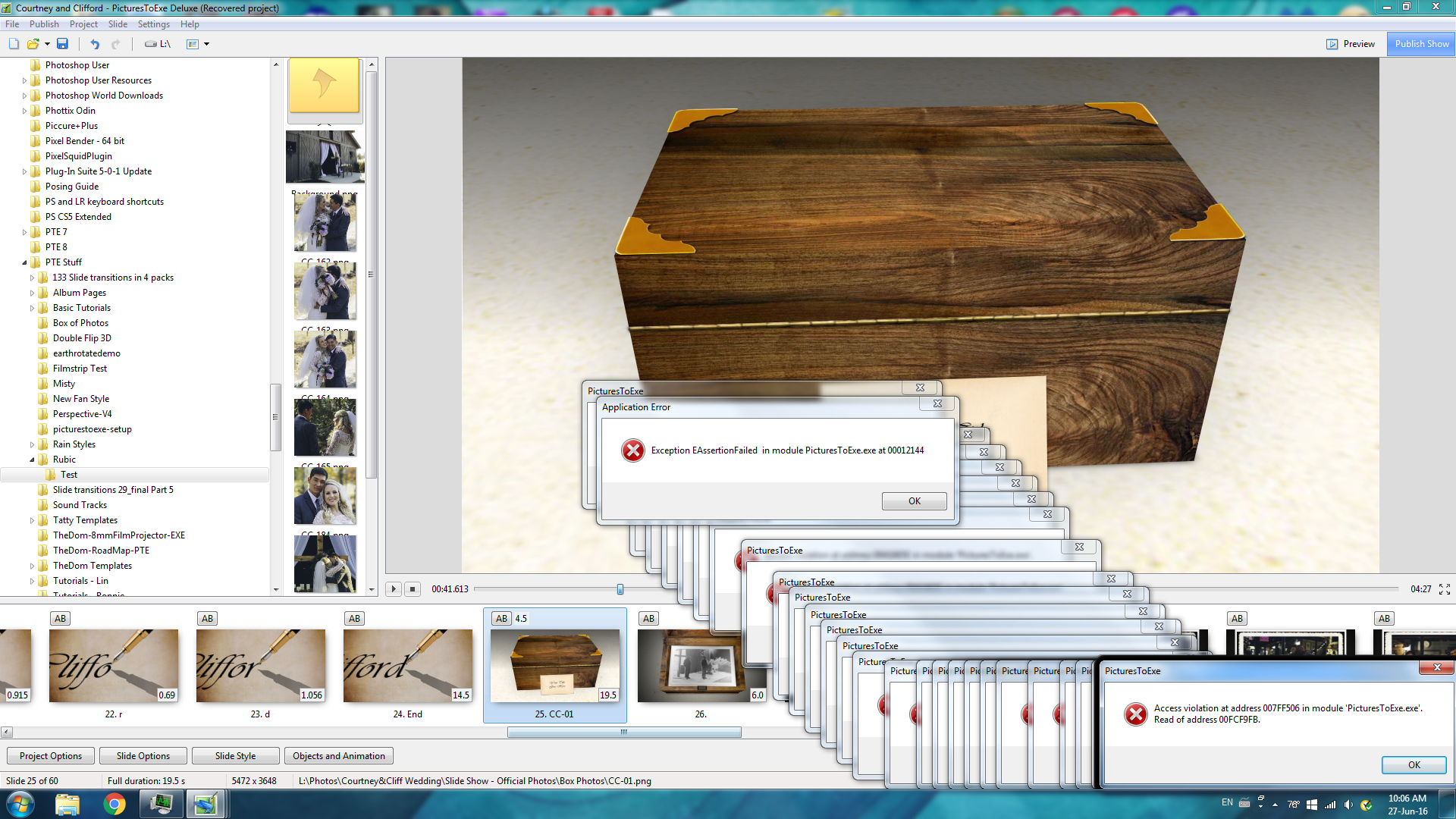Expand the Album Pages folder
This screenshot has height=819, width=1456.
(x=32, y=293)
